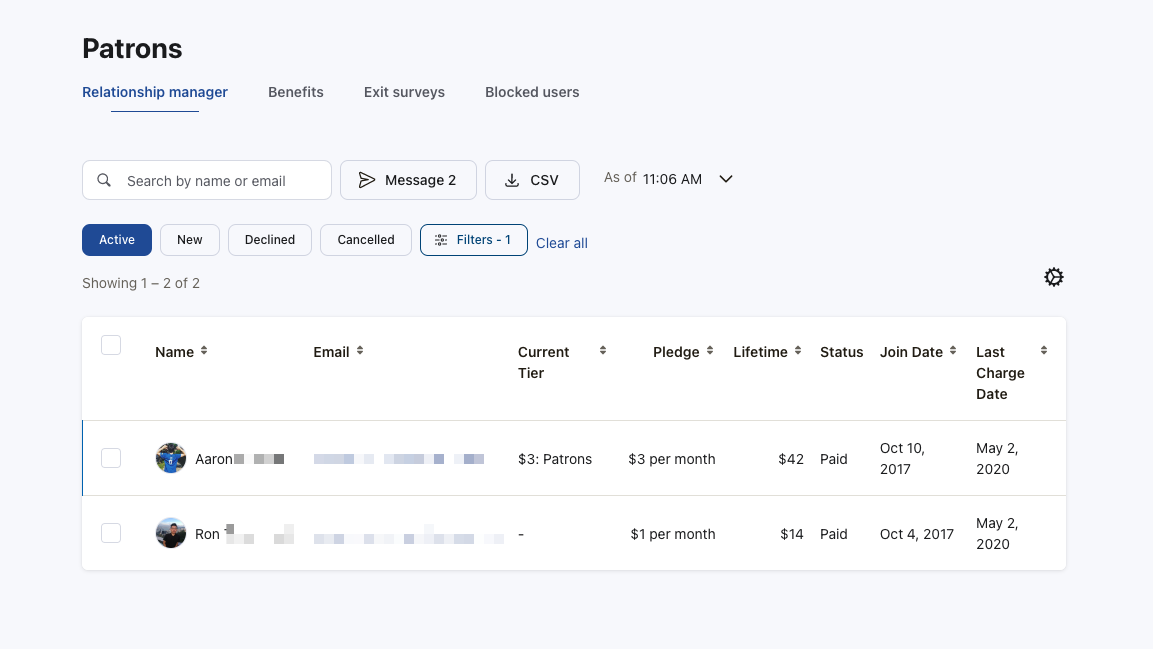Check Ron's row checkbox

pos(111,533)
